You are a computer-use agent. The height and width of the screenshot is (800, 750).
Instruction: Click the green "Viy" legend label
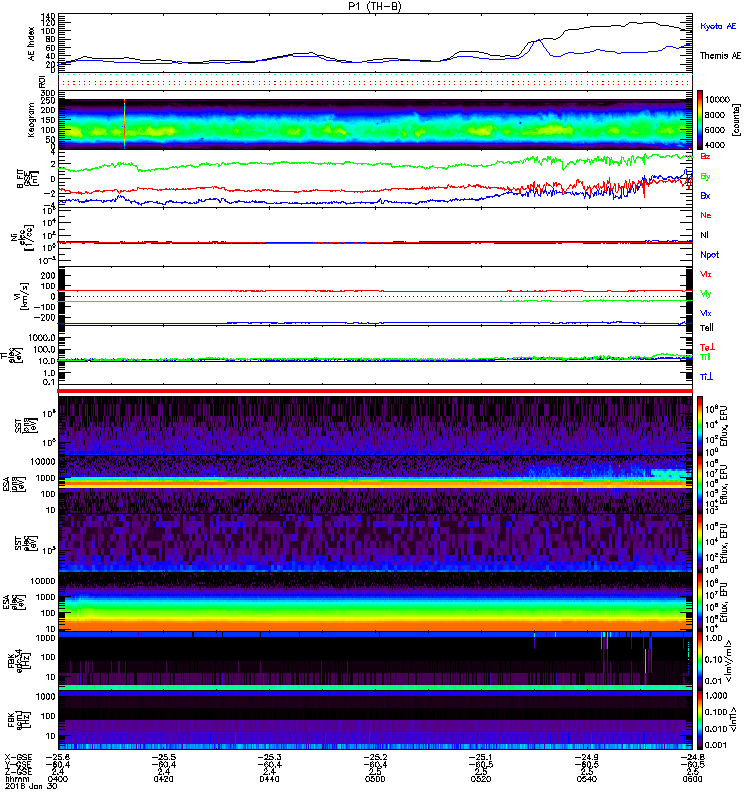(x=705, y=294)
